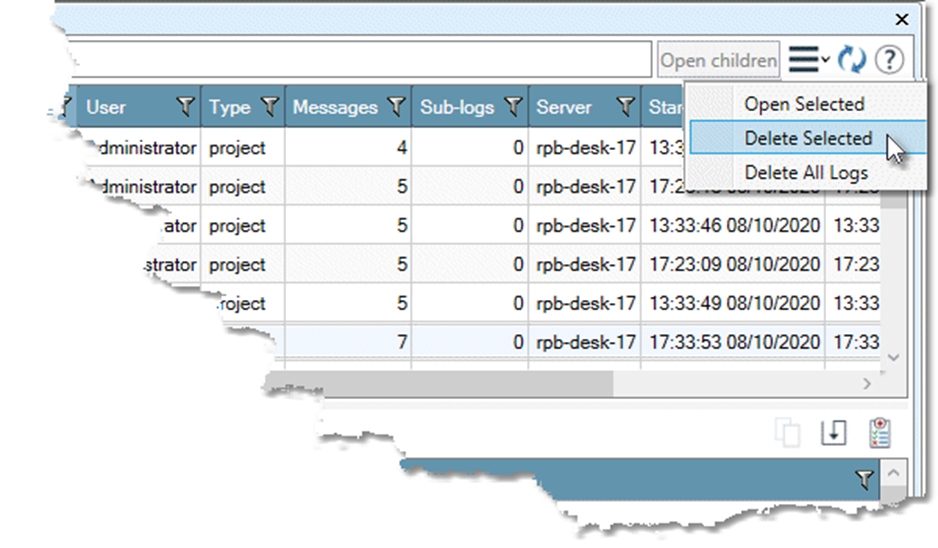The width and height of the screenshot is (938, 548).
Task: Click the search input field at top
Action: pyautogui.click(x=350, y=60)
